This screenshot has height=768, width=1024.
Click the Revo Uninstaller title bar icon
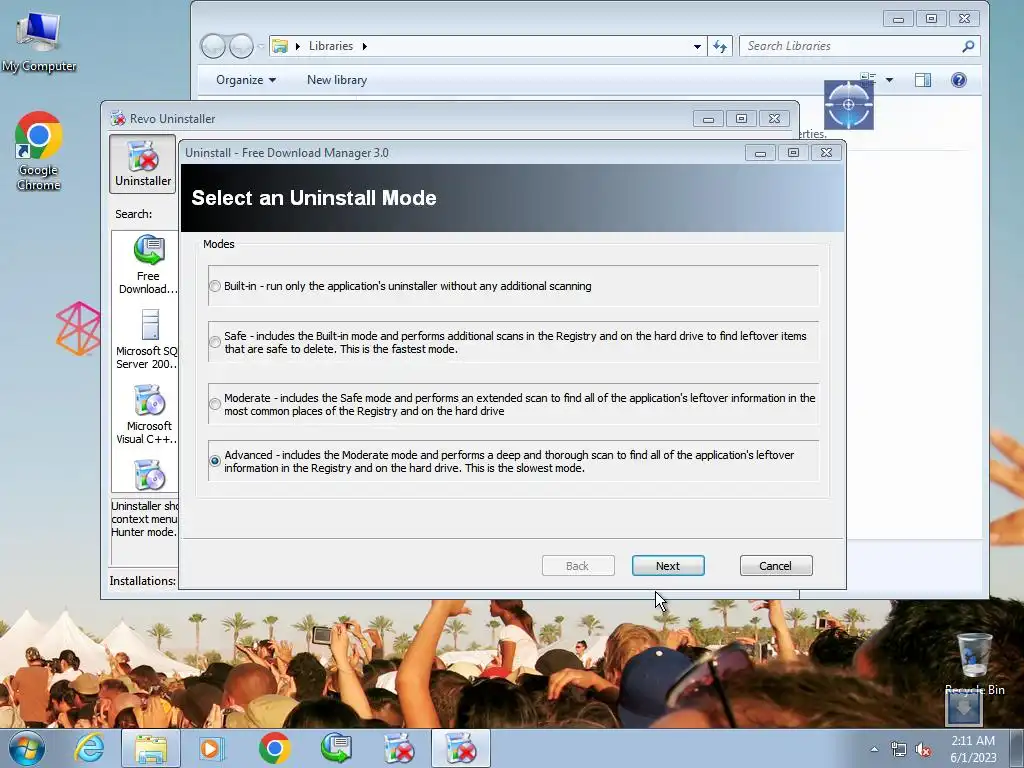click(118, 118)
